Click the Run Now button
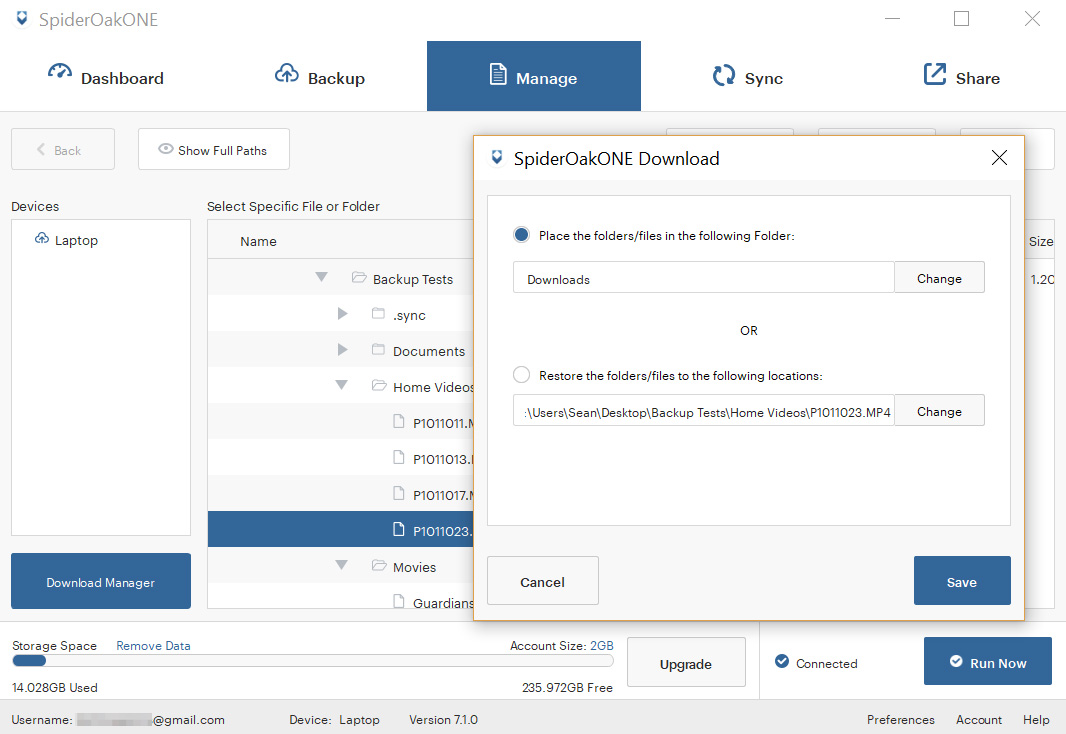This screenshot has height=734, width=1066. [x=988, y=661]
